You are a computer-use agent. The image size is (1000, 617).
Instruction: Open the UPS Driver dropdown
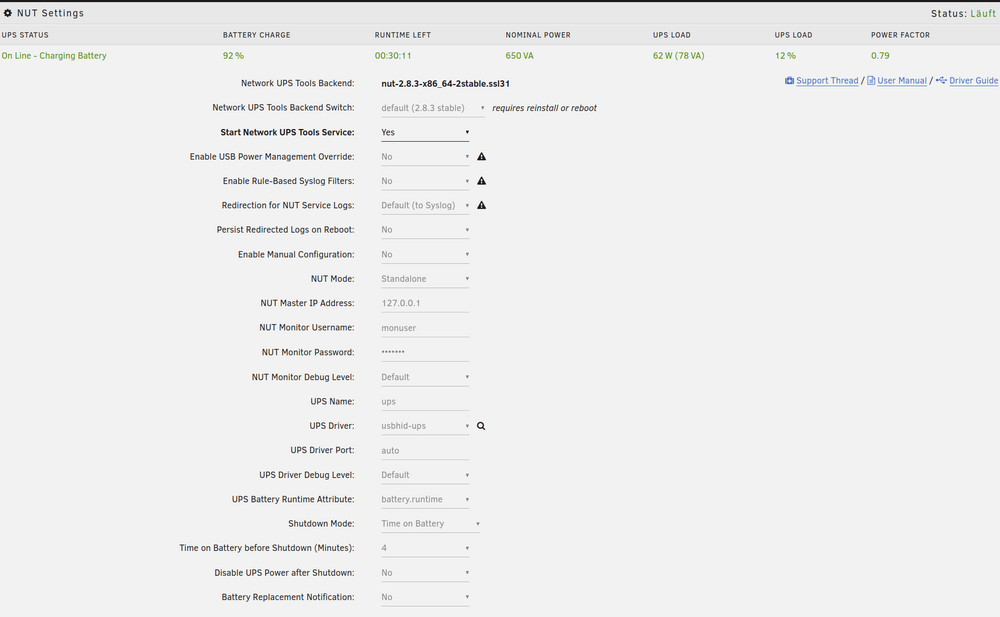click(x=425, y=426)
